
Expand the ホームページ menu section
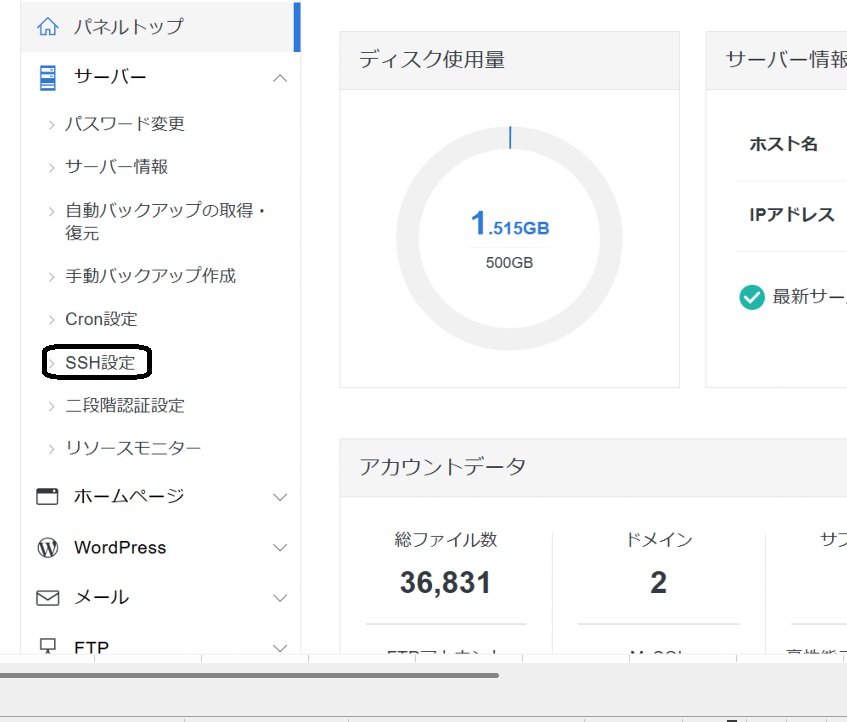tap(280, 497)
